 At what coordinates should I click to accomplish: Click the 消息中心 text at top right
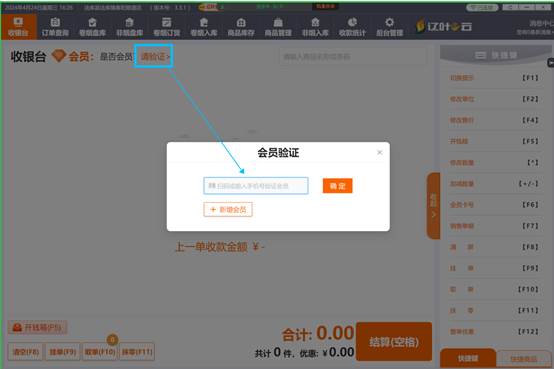(x=541, y=23)
